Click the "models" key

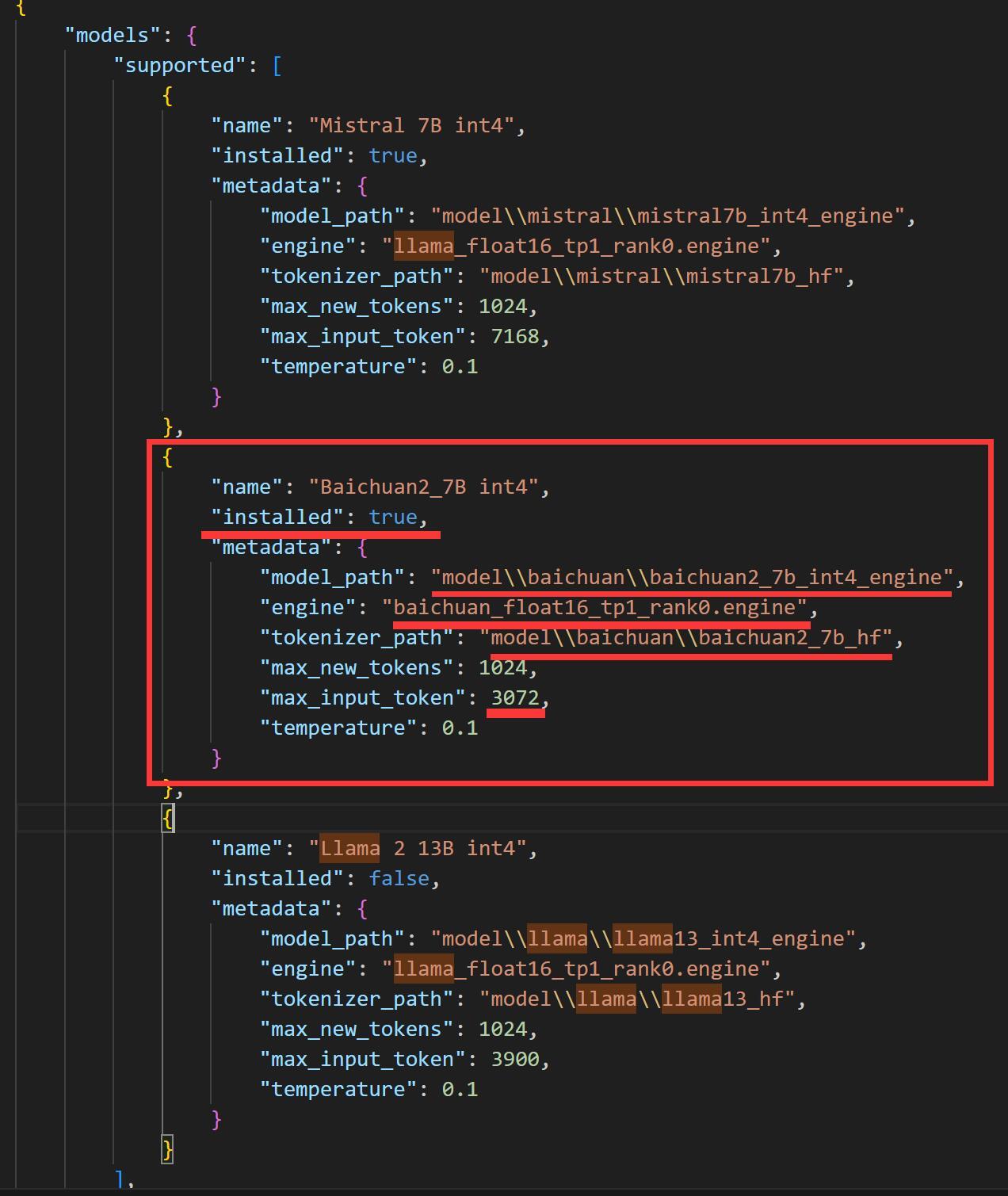(113, 35)
